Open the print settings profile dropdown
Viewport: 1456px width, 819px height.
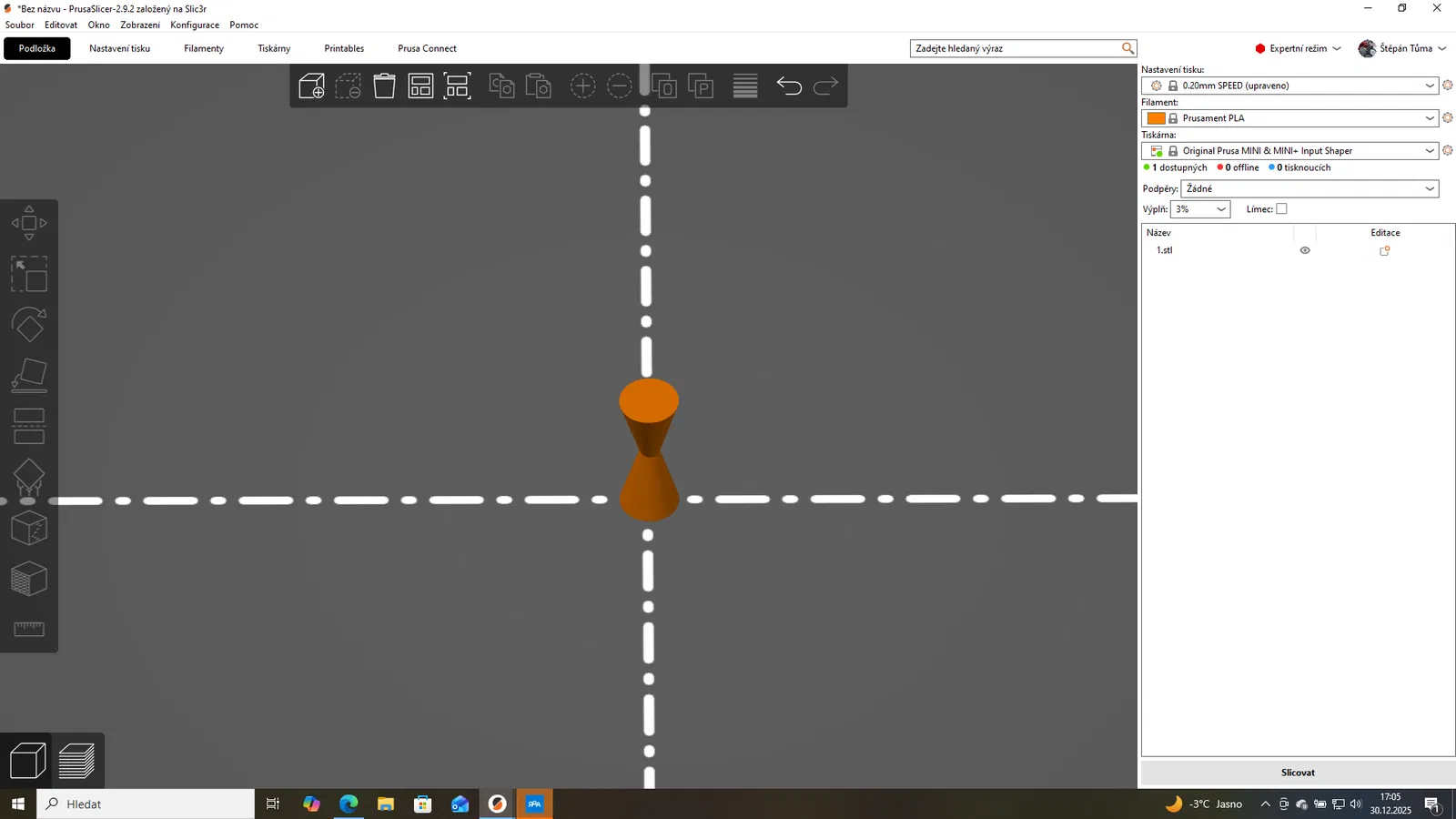[1289, 86]
